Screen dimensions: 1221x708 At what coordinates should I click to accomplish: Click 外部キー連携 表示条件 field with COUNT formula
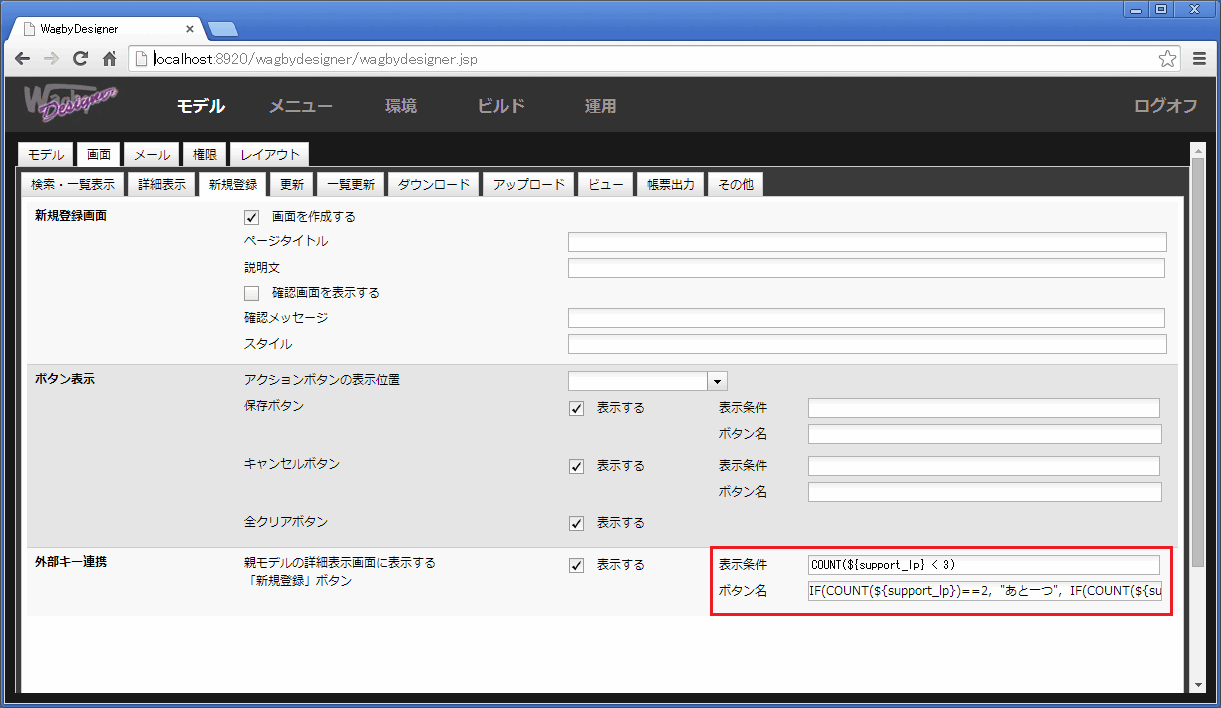click(984, 565)
